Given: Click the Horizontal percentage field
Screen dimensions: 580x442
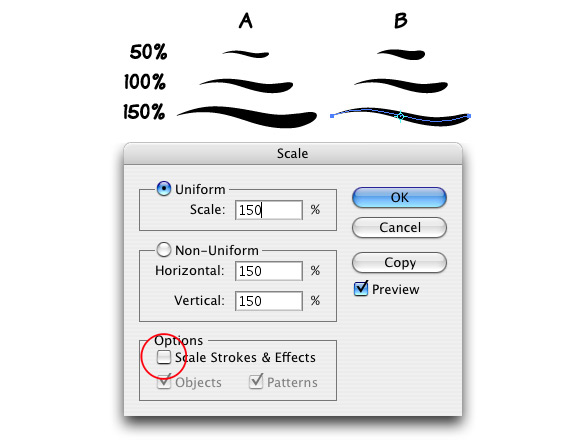Looking at the screenshot, I should coord(269,271).
